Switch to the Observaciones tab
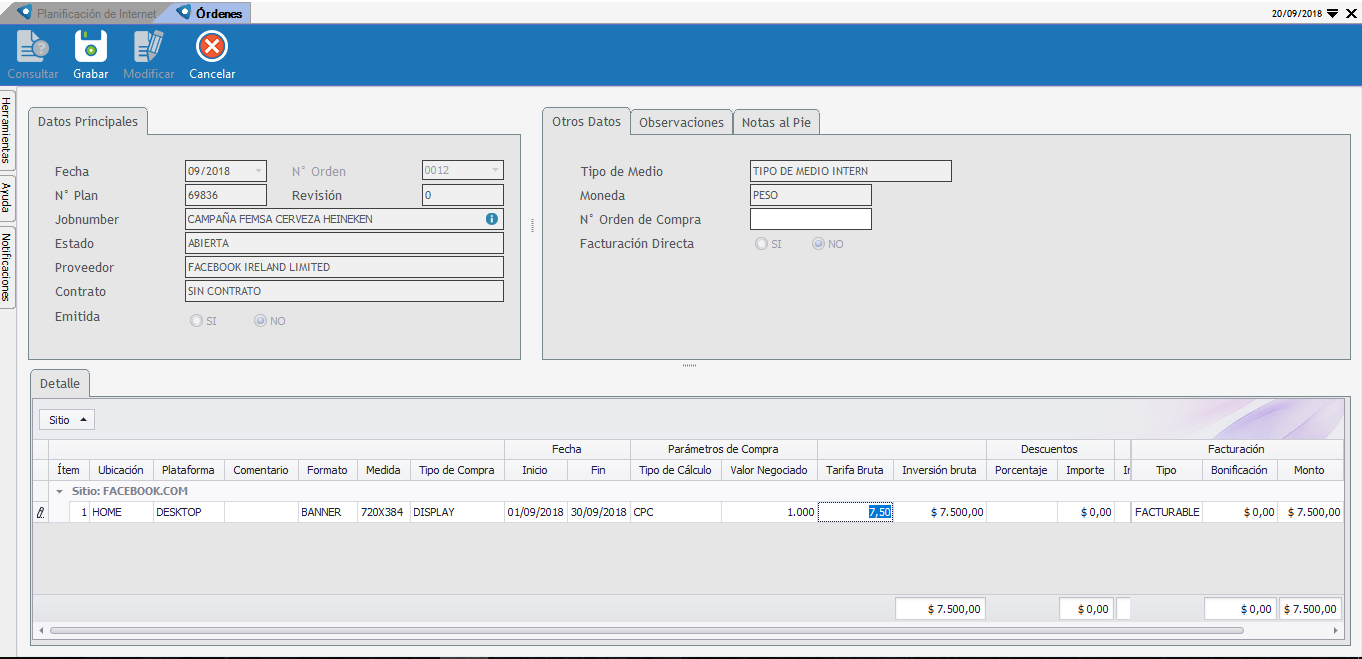This screenshot has width=1362, height=659. click(681, 122)
